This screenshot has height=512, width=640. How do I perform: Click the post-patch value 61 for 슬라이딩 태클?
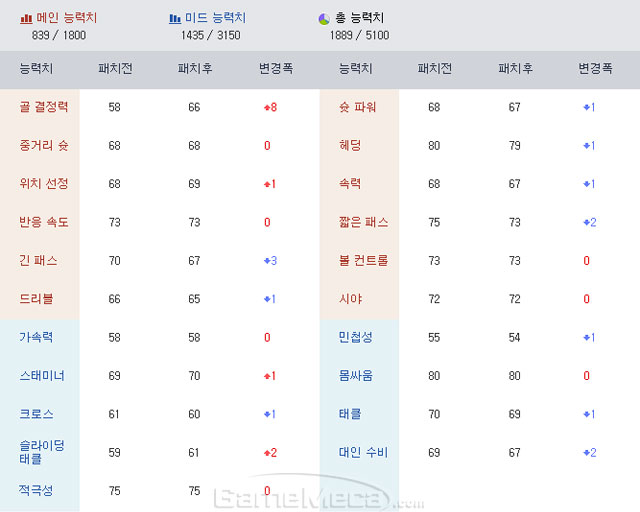point(194,453)
